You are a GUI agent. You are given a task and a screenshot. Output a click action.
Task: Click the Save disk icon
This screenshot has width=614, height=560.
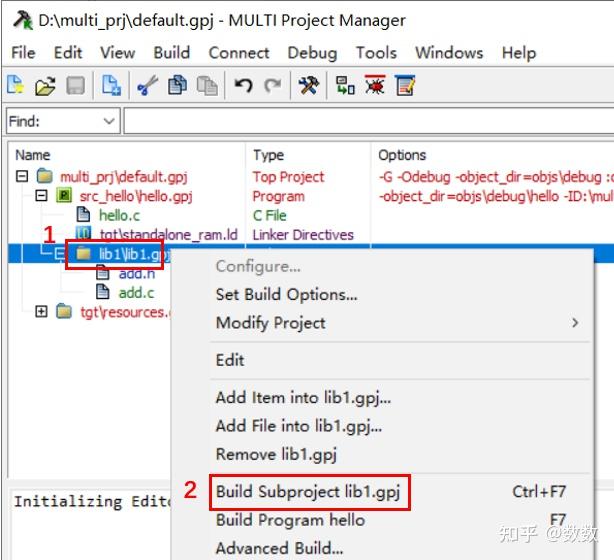point(75,86)
